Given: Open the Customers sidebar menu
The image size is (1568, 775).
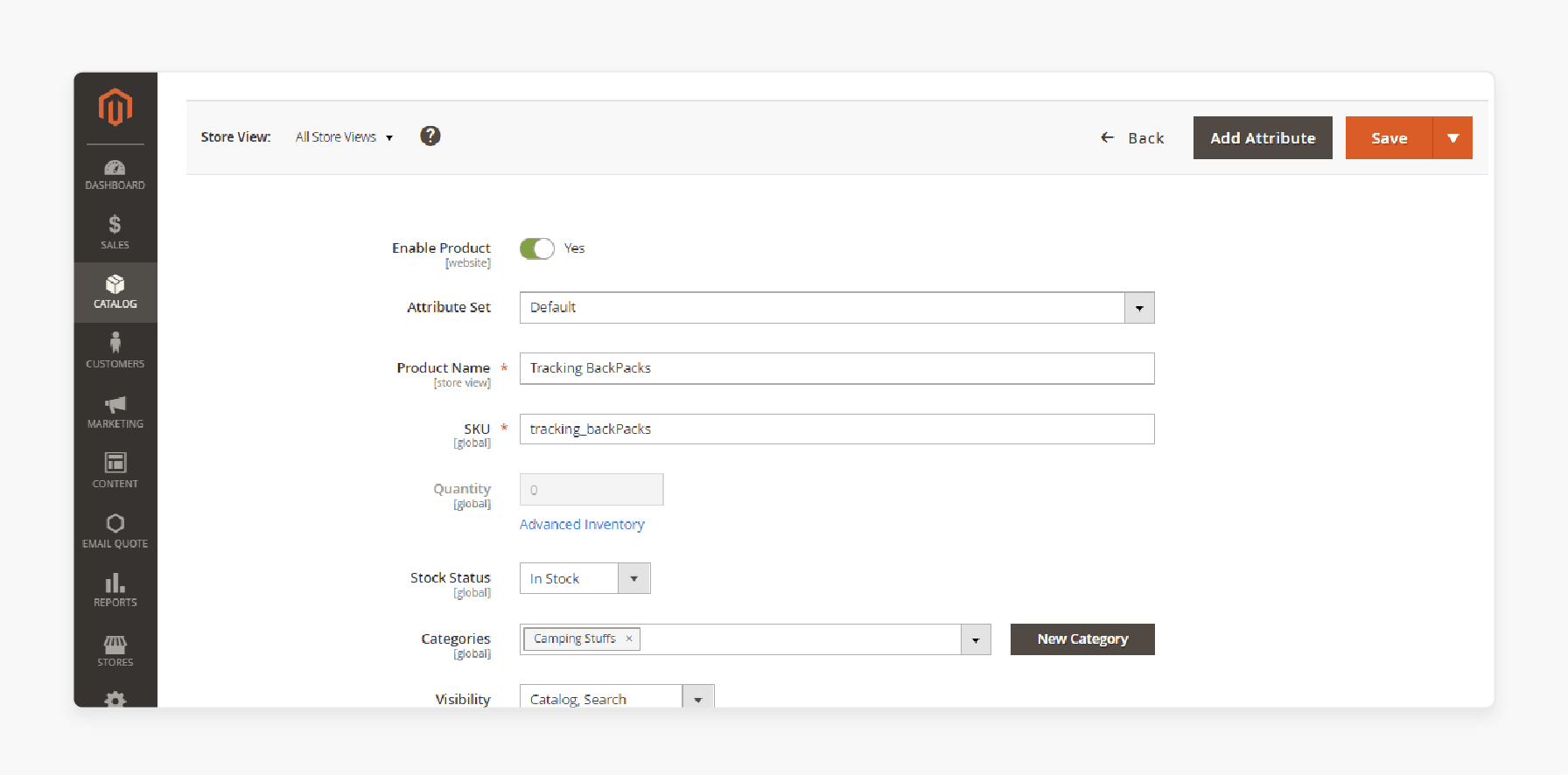Looking at the screenshot, I should click(115, 351).
